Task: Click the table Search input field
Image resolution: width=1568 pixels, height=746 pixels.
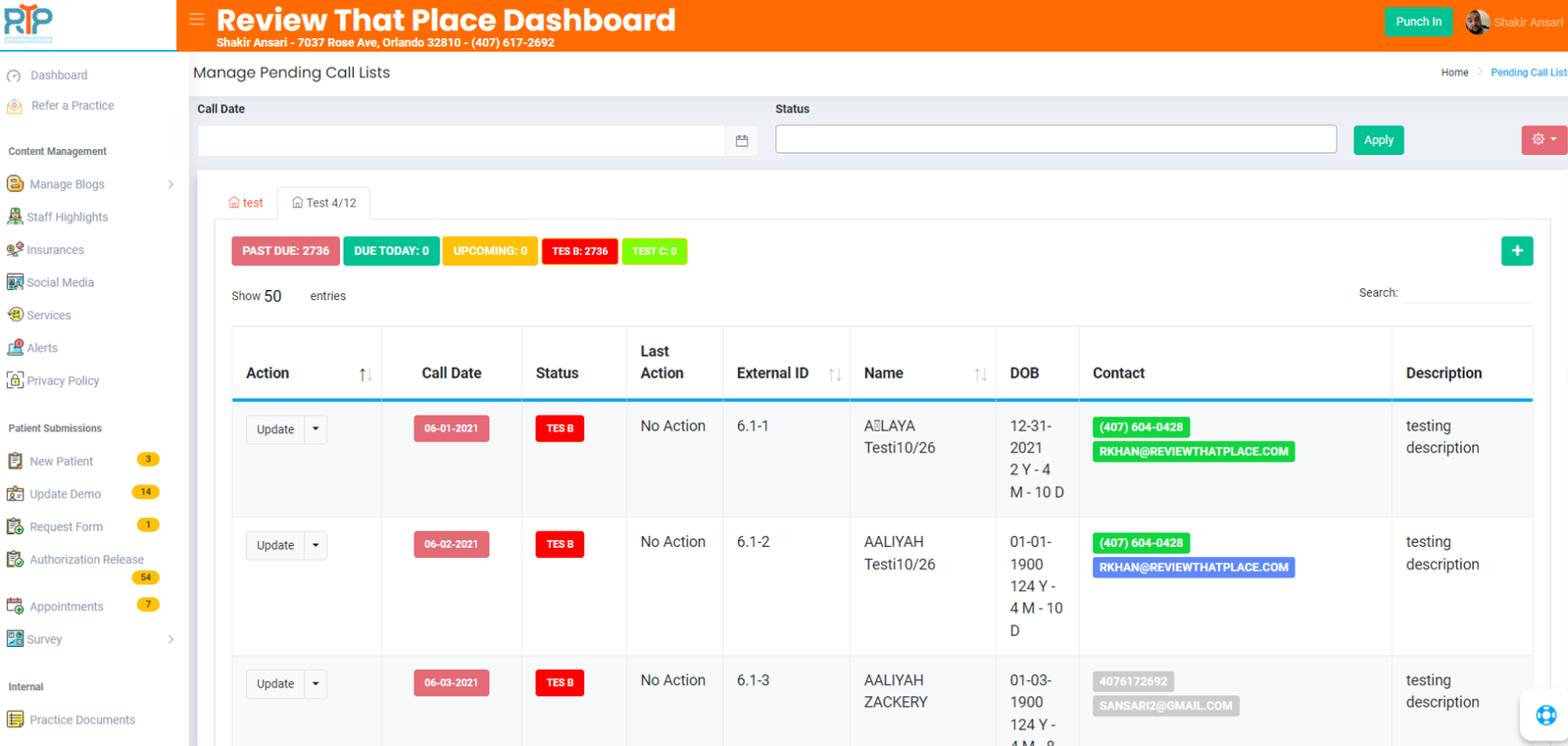Action: click(1467, 292)
